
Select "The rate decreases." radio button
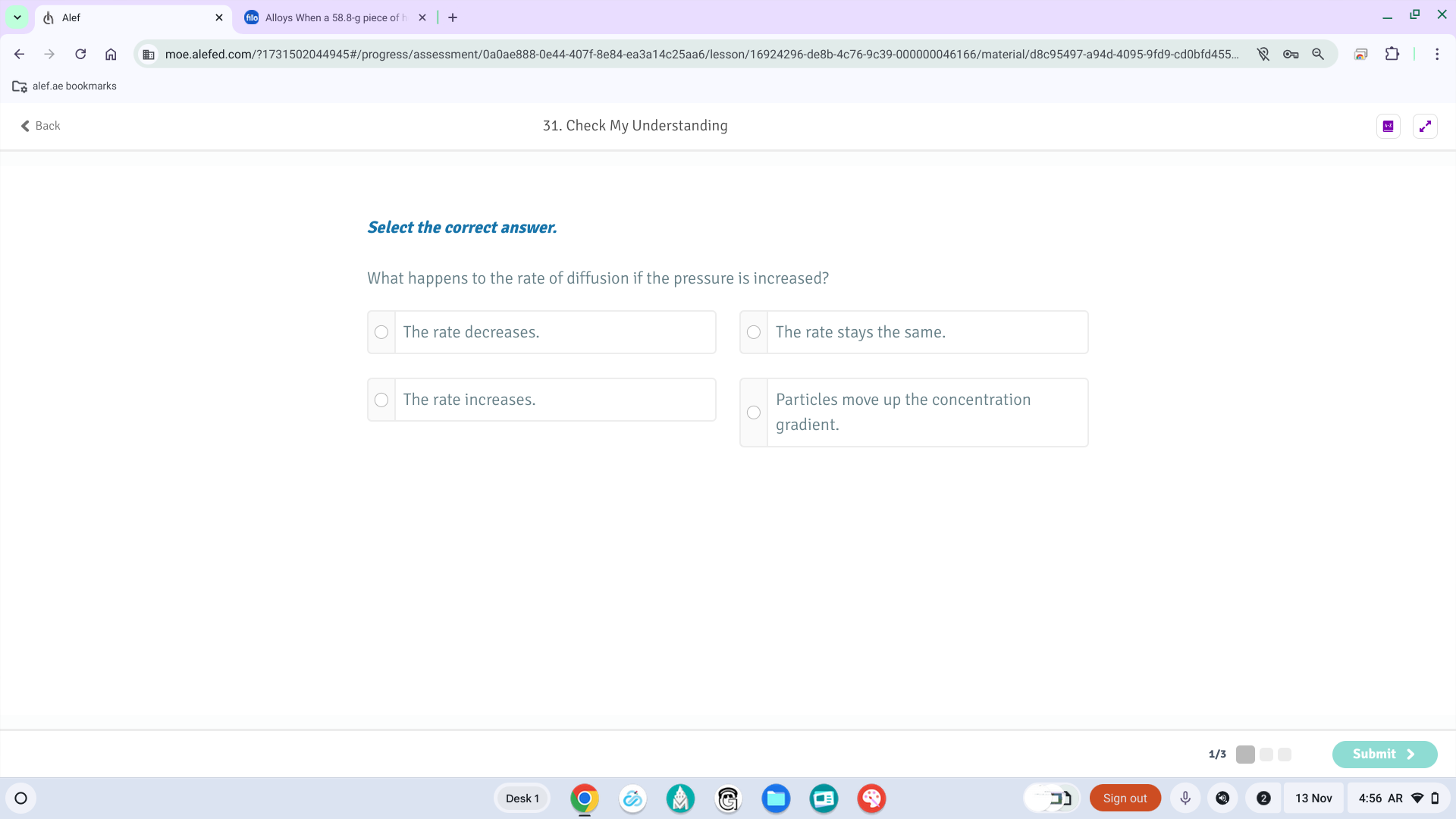coord(381,332)
